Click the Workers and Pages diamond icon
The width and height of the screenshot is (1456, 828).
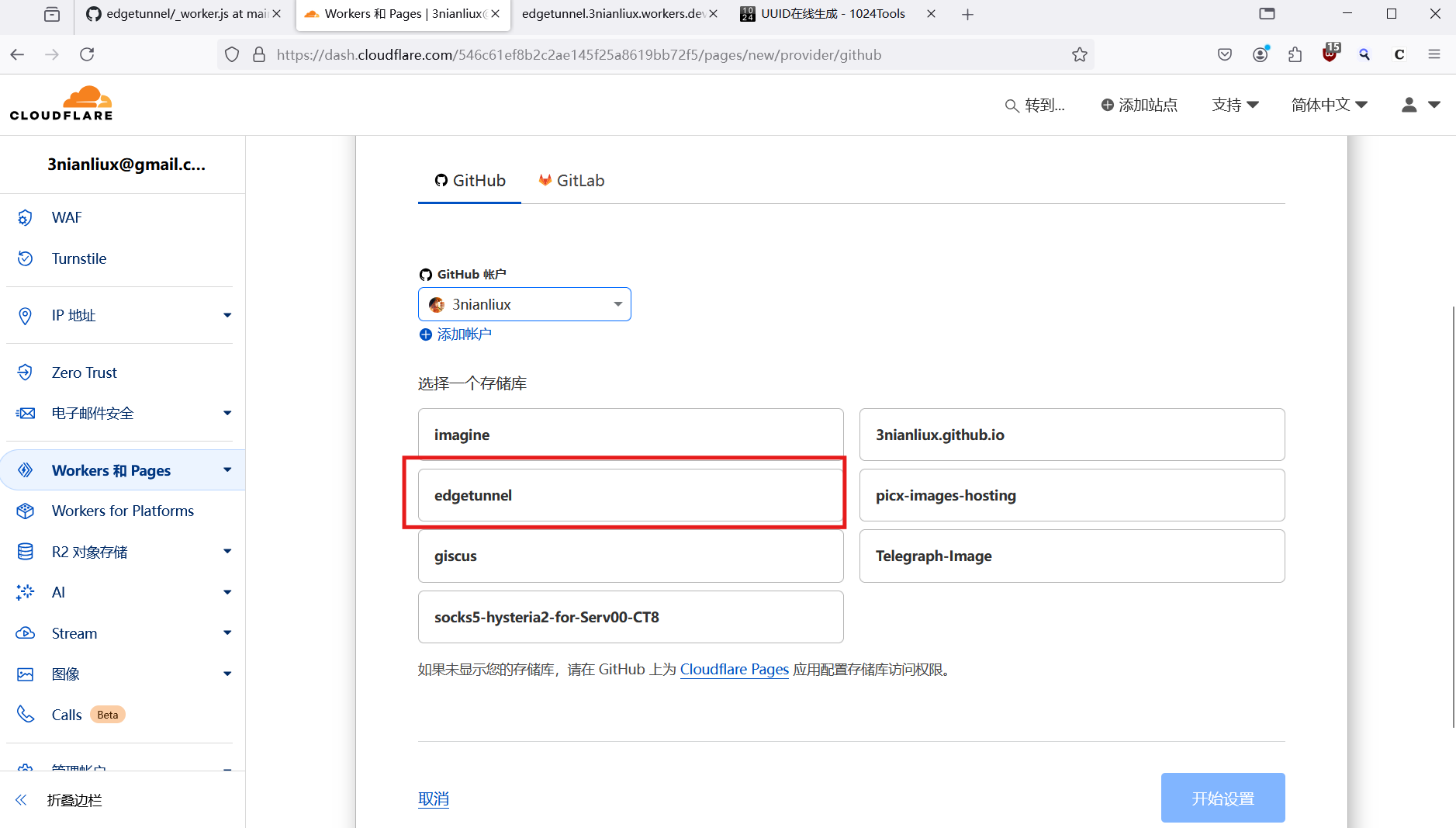[26, 470]
